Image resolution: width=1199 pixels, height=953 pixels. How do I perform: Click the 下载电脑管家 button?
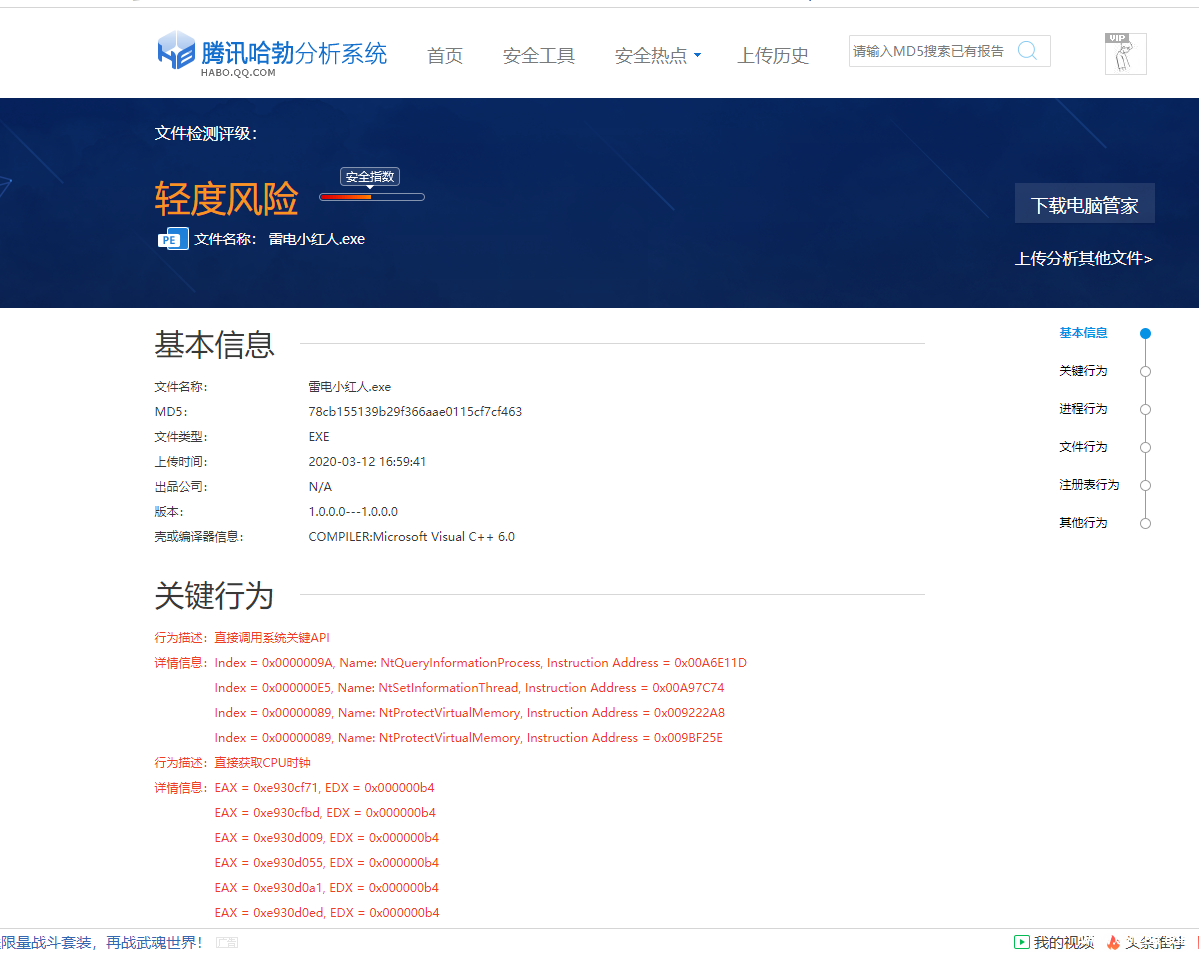pos(1084,205)
